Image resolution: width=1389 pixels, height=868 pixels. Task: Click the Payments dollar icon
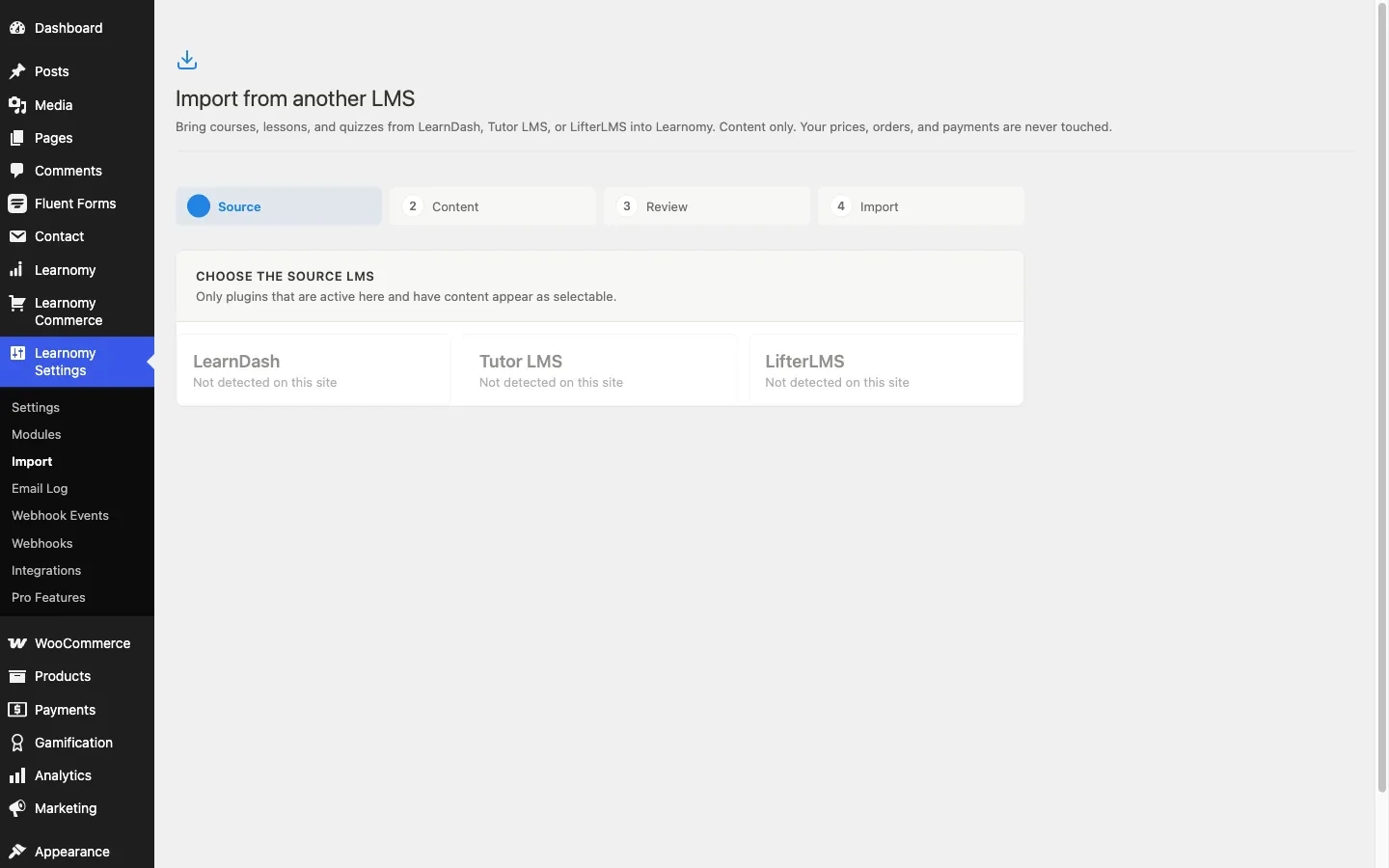tap(17, 710)
